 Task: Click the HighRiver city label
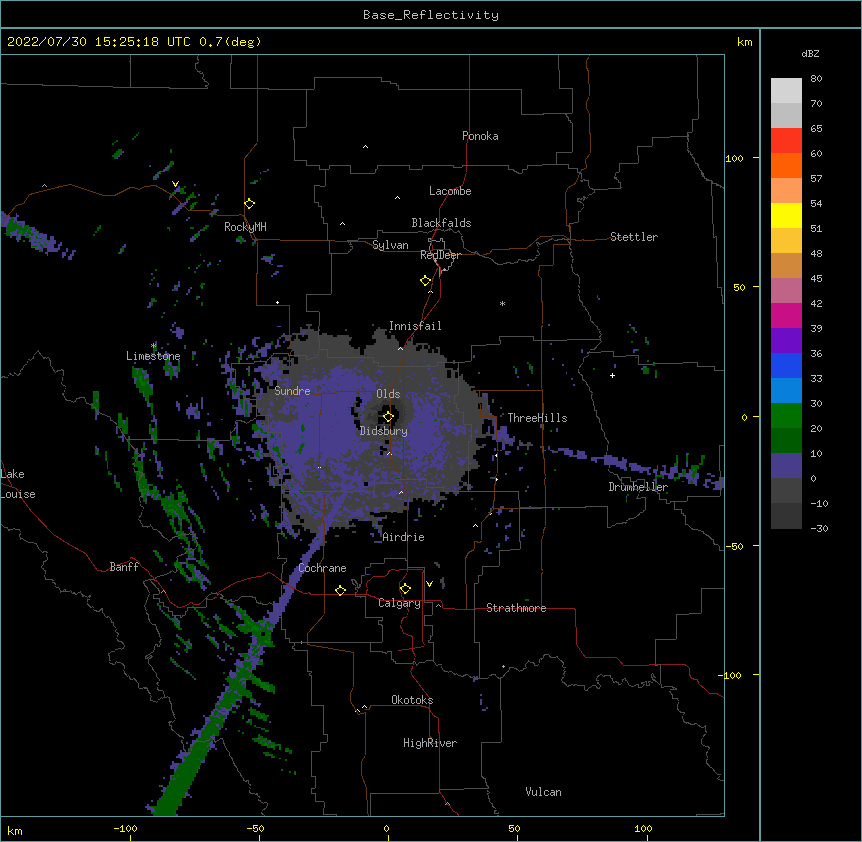pyautogui.click(x=430, y=743)
